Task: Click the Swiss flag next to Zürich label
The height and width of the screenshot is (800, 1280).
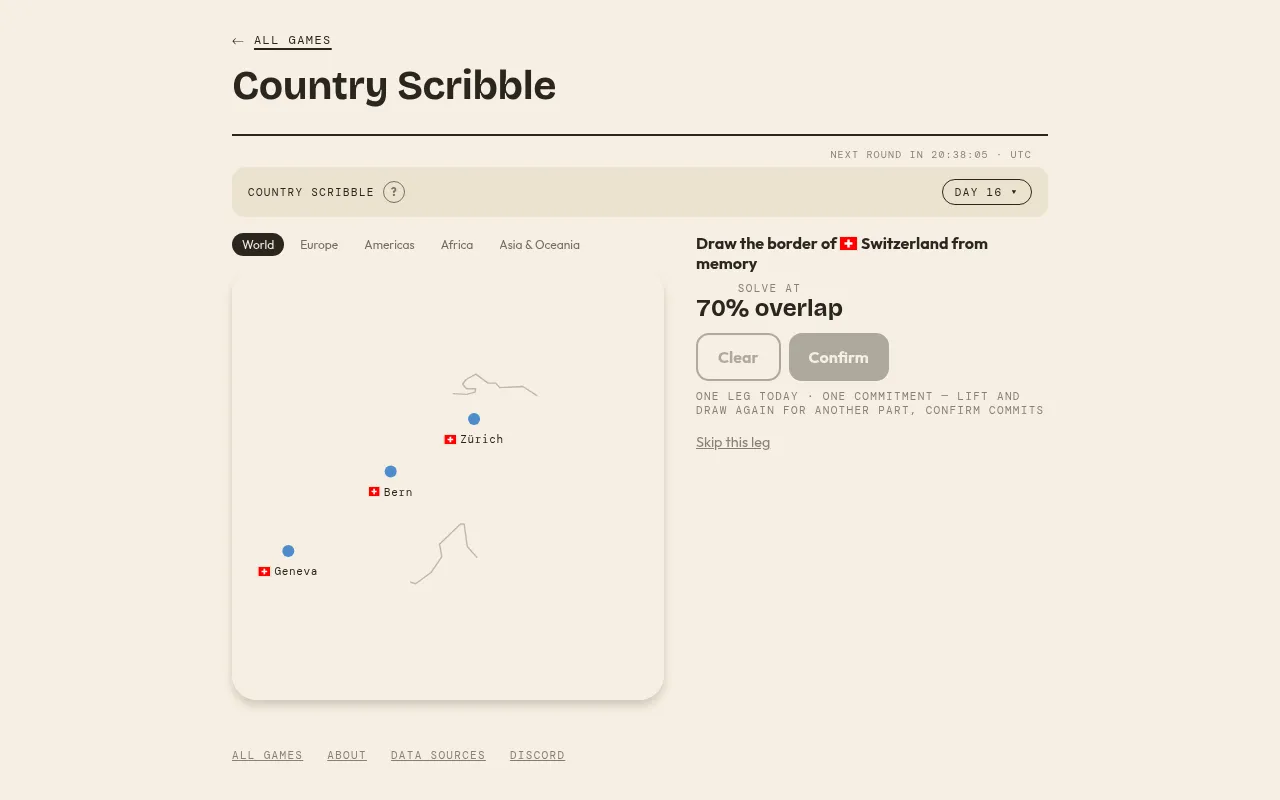Action: point(450,439)
